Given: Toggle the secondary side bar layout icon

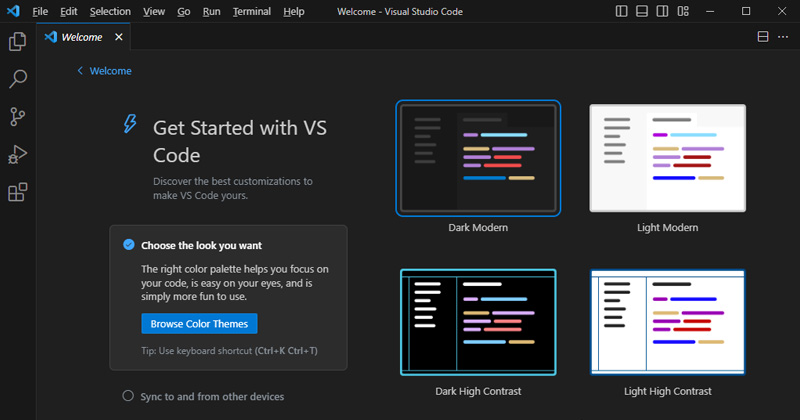Looking at the screenshot, I should (663, 11).
